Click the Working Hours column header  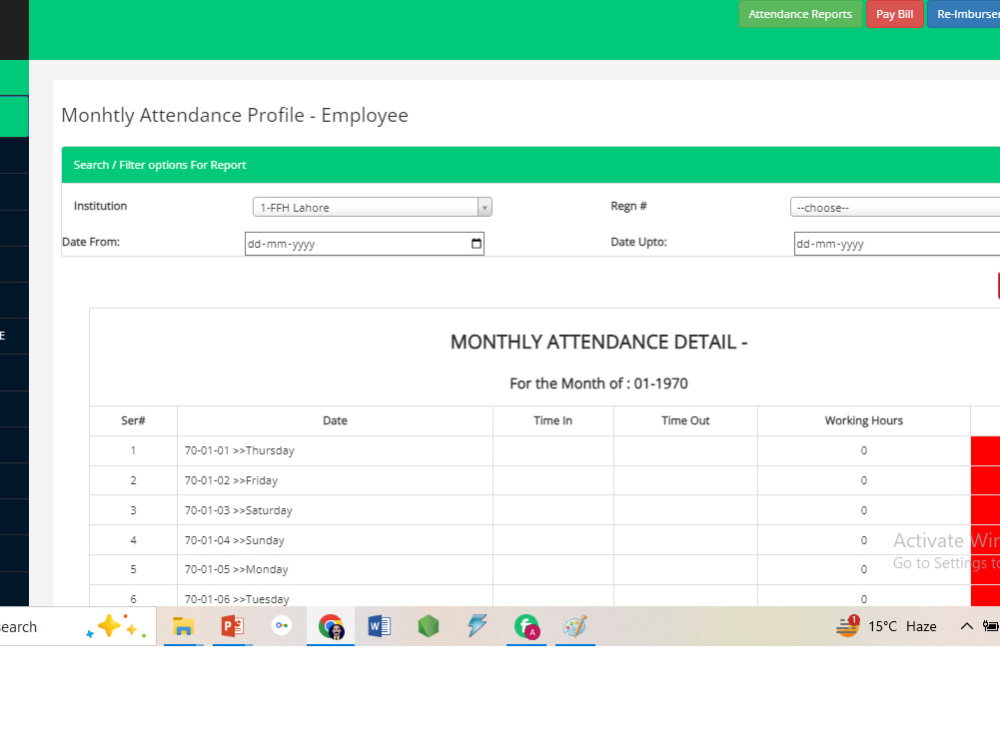(864, 421)
